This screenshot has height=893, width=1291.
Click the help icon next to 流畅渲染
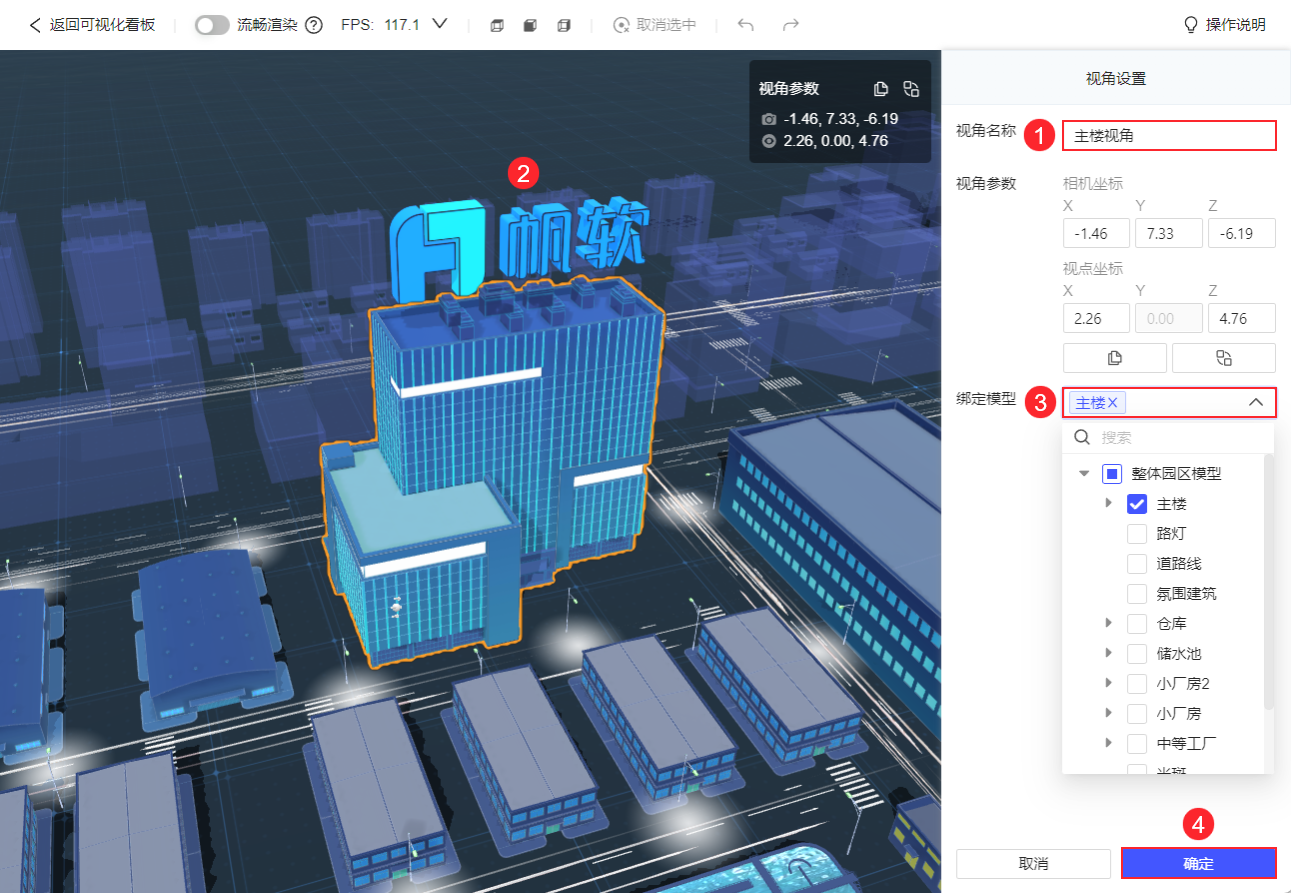[x=314, y=25]
